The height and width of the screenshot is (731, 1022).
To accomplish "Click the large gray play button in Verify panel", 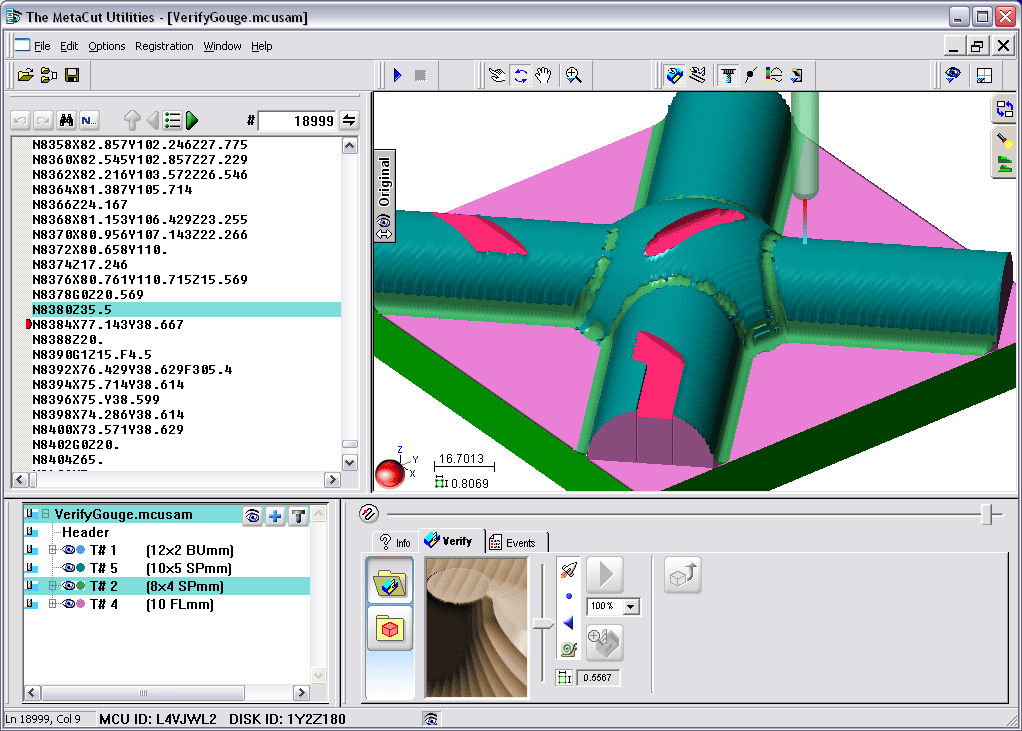I will pyautogui.click(x=605, y=575).
